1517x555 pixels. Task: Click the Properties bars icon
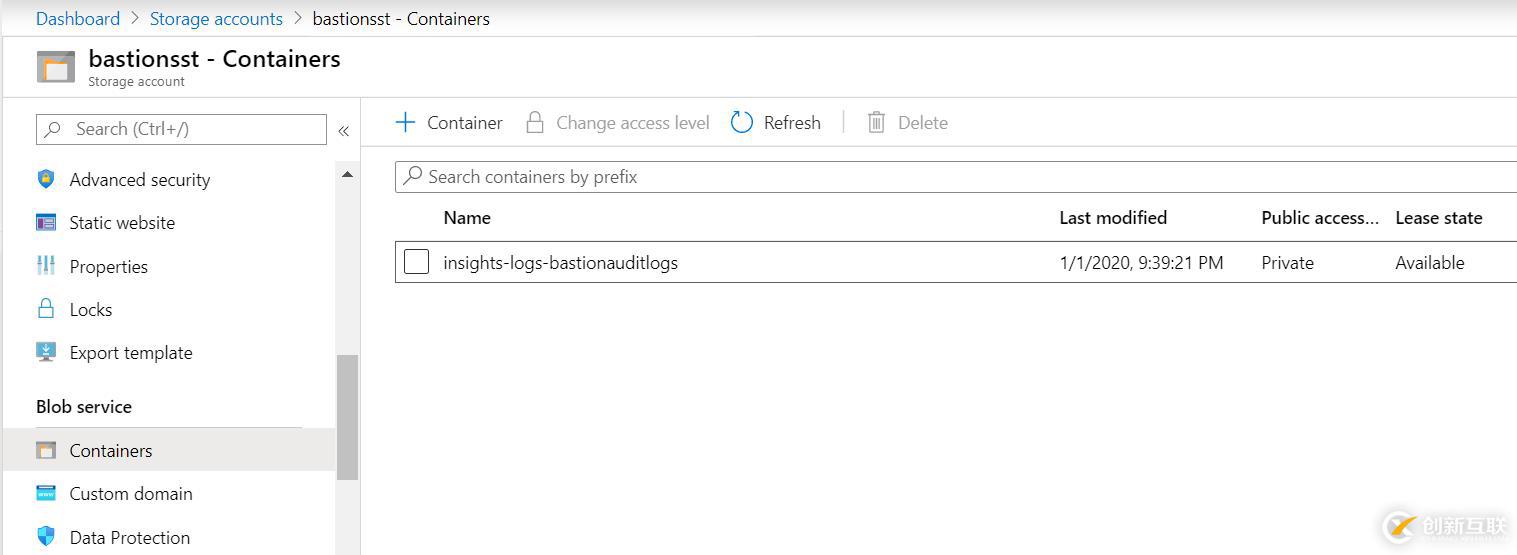[x=46, y=266]
